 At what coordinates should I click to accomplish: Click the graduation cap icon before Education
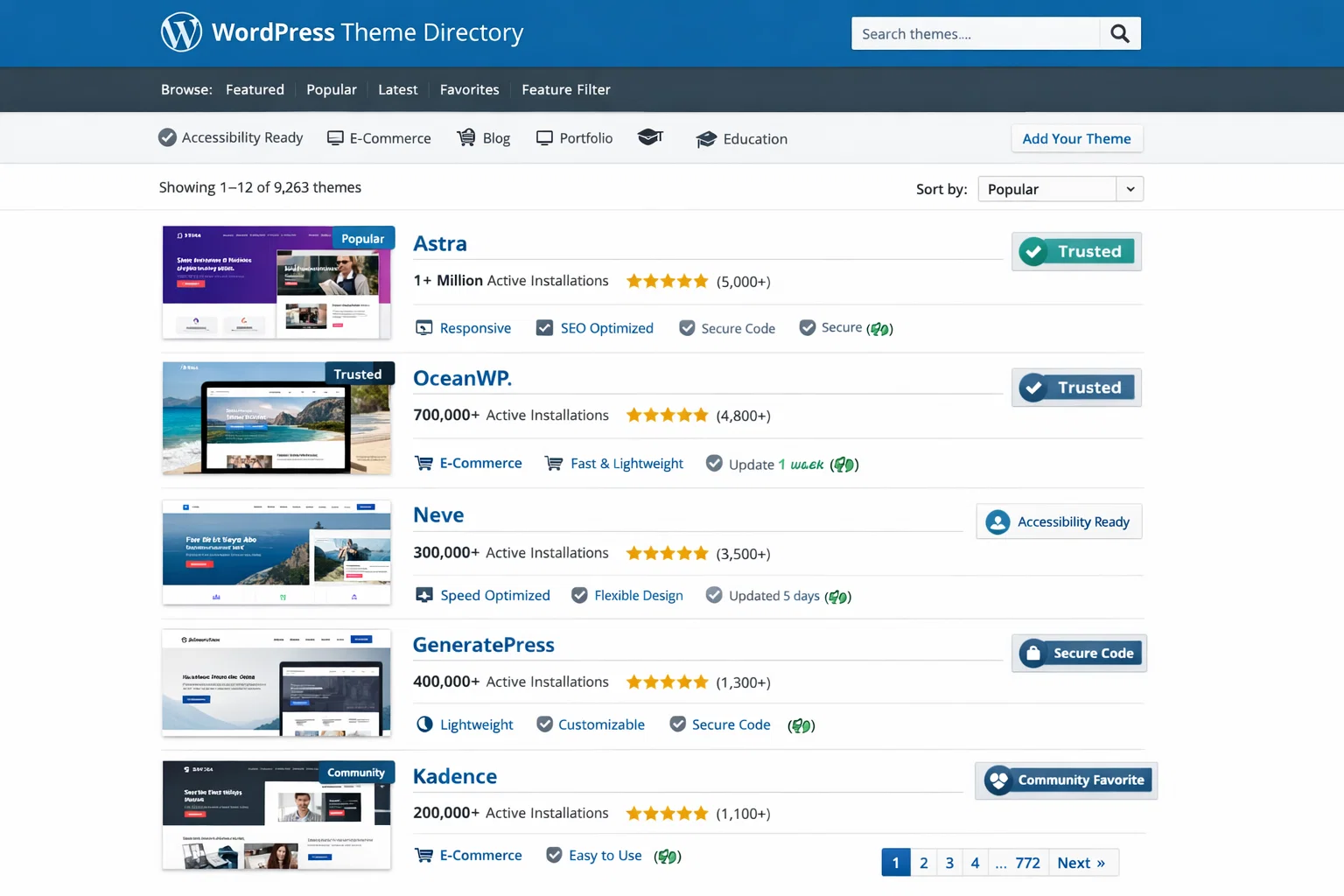(x=706, y=140)
